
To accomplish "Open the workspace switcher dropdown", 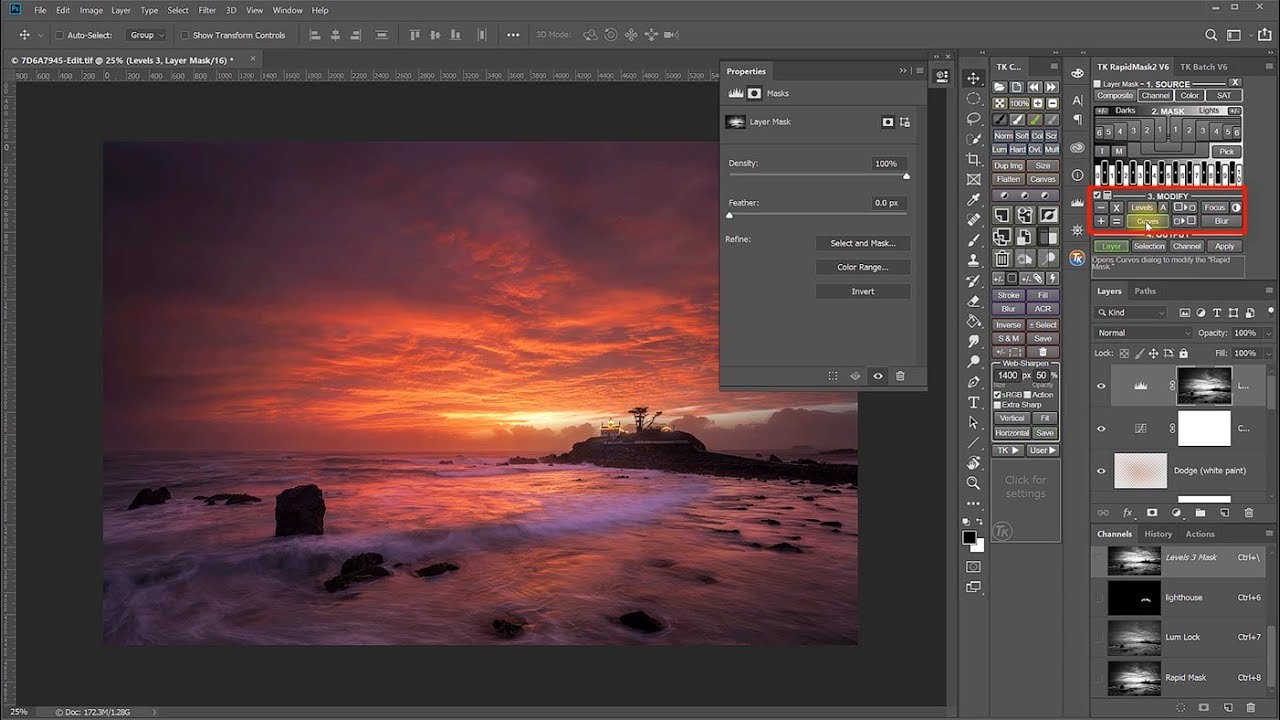I will point(1237,35).
